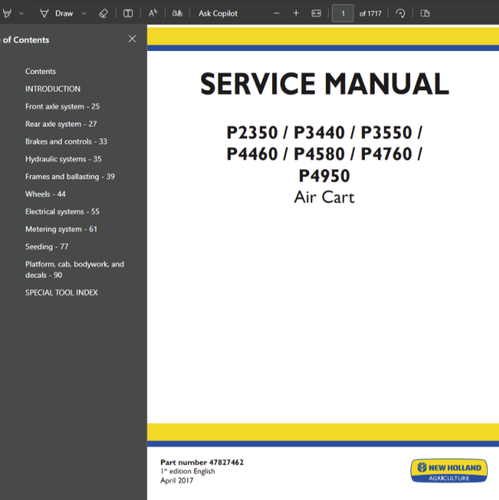Open Hydraulic systems - 35 chapter

63,159
